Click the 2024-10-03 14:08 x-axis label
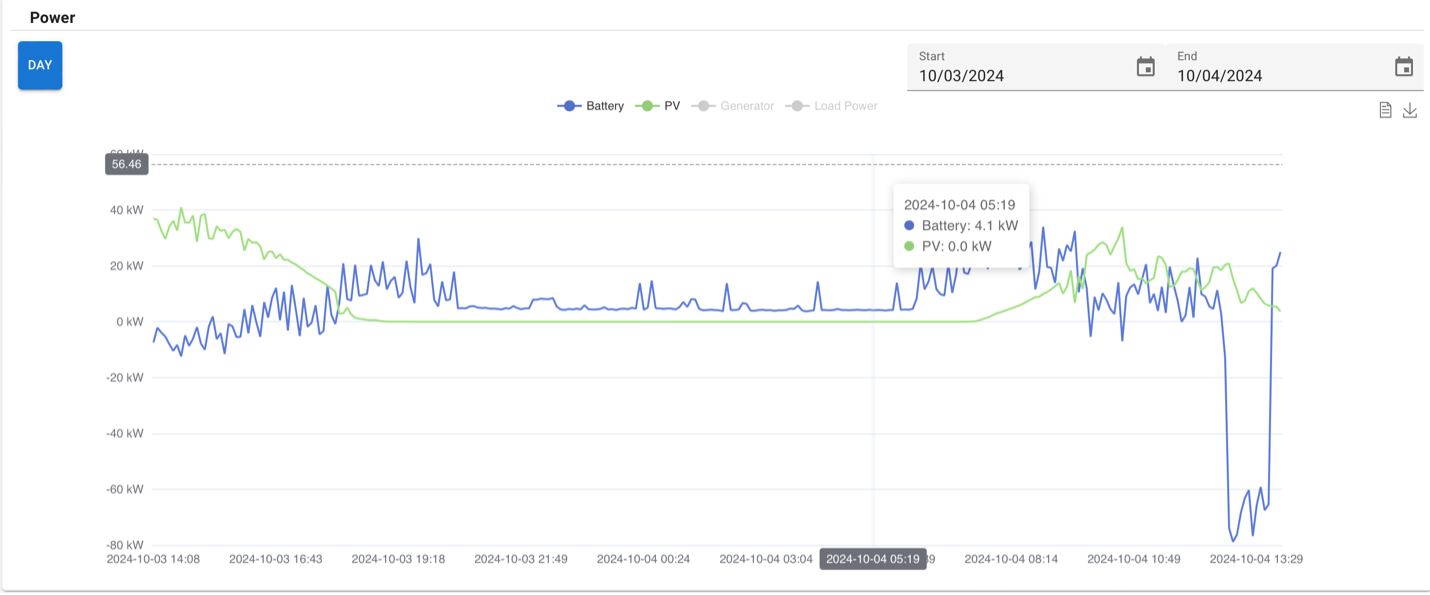This screenshot has width=1430, height=595. (153, 559)
